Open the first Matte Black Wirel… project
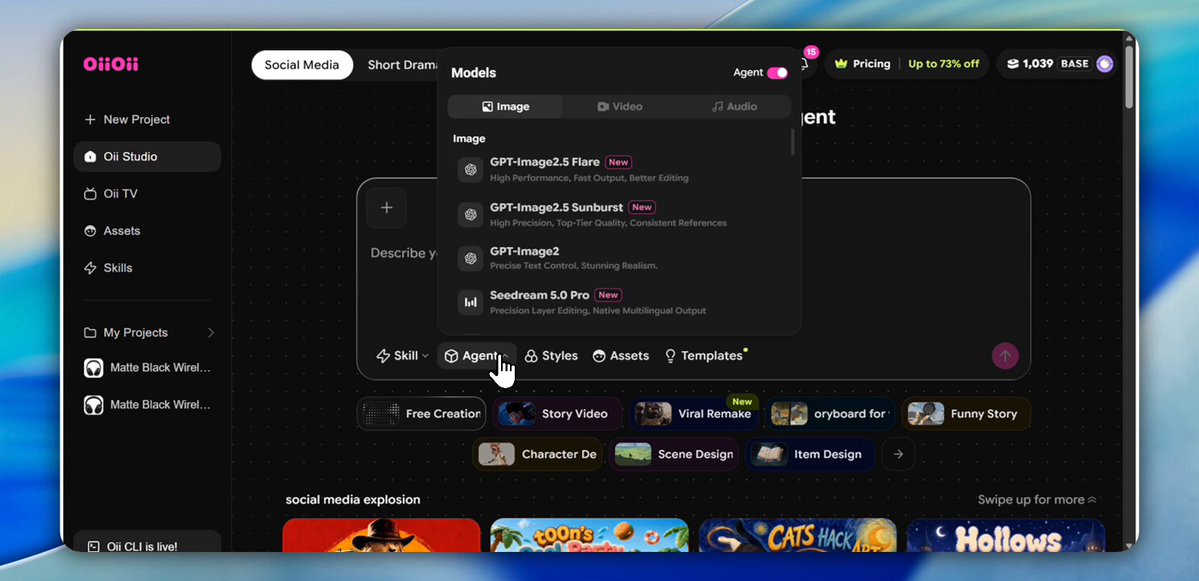 147,368
